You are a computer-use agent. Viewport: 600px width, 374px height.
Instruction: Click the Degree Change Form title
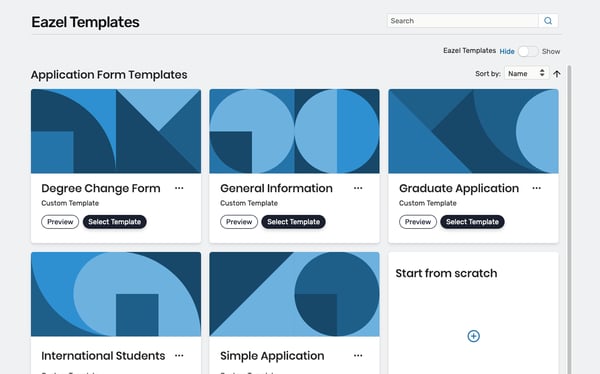(x=101, y=188)
